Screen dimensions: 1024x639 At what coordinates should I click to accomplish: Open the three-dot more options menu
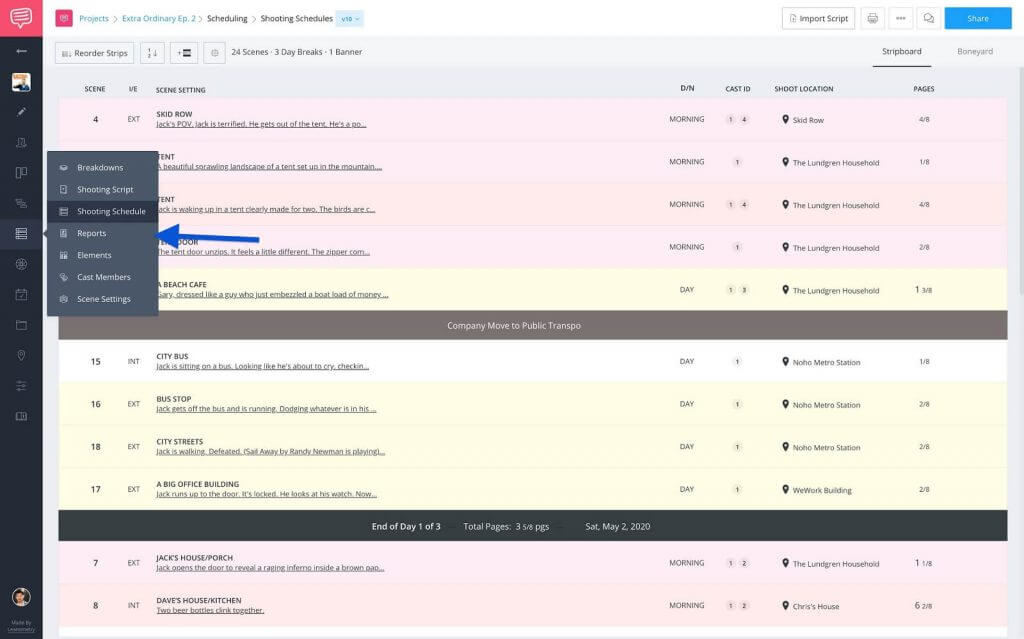click(901, 18)
